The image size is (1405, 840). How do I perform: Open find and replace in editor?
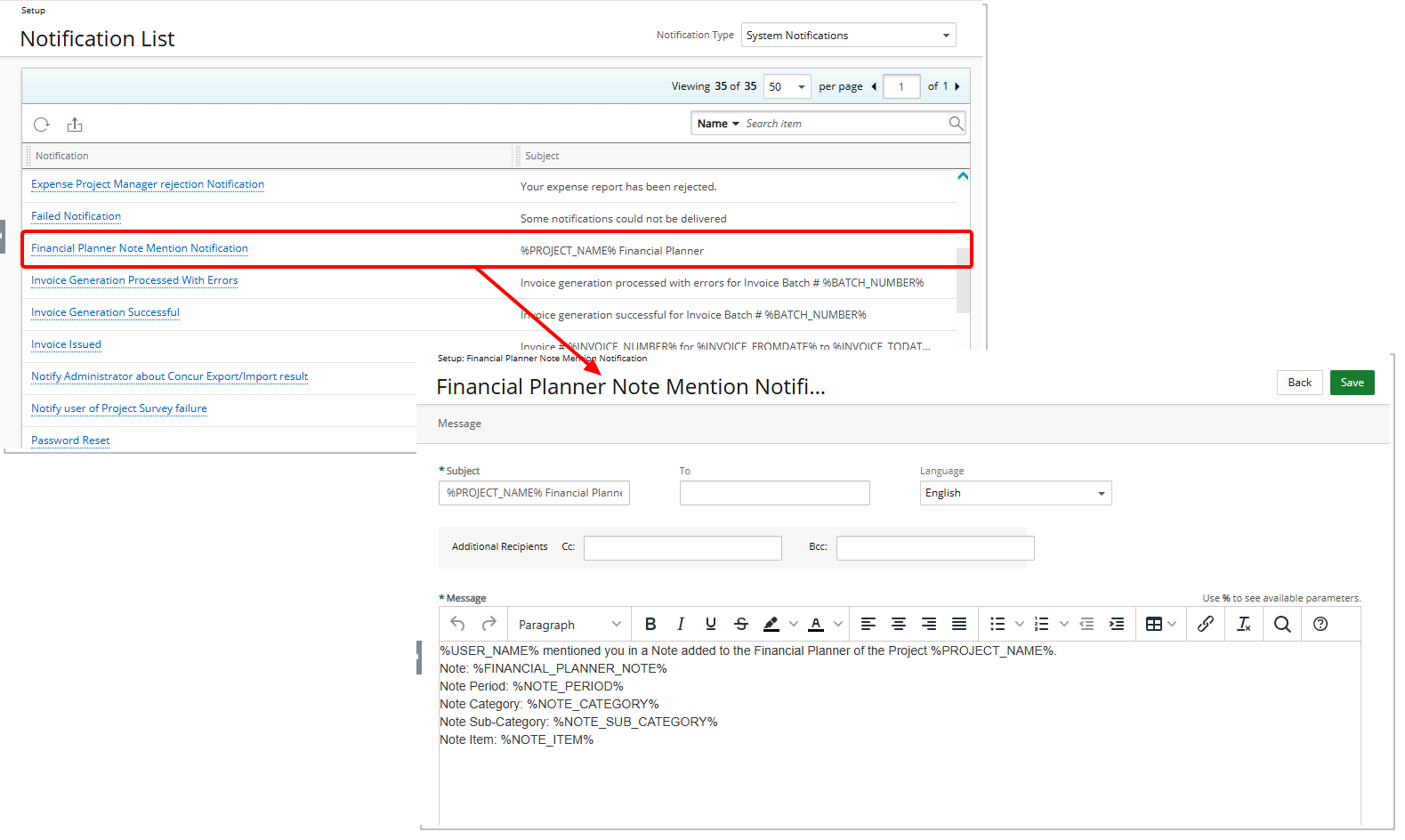tap(1282, 624)
